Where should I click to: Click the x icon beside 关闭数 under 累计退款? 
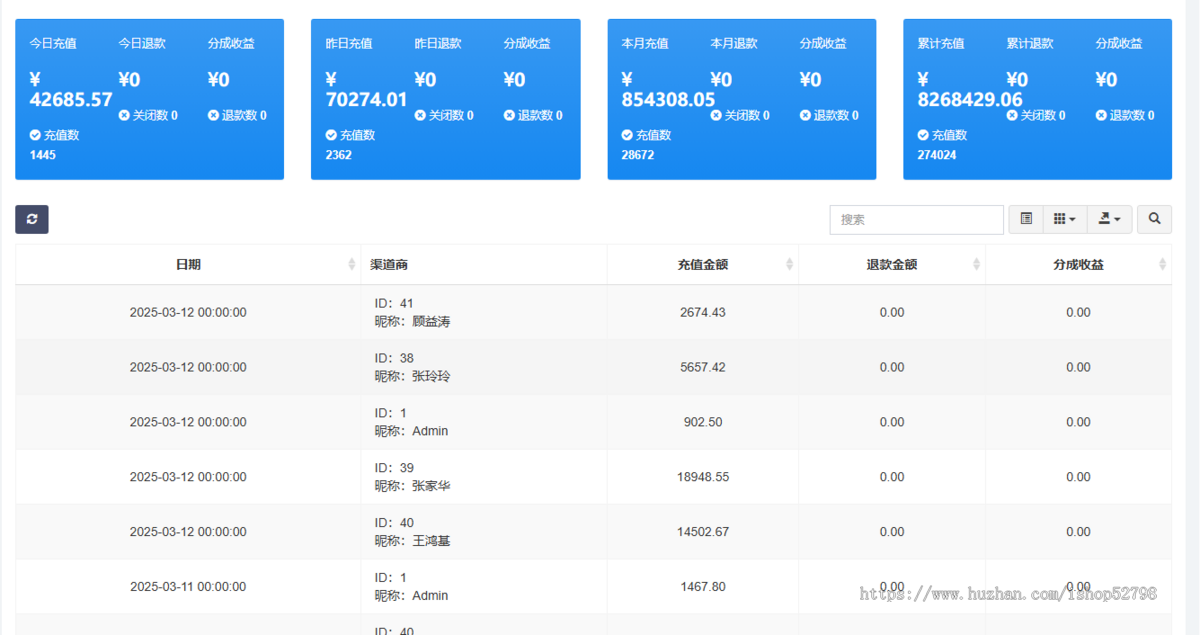pyautogui.click(x=1012, y=115)
